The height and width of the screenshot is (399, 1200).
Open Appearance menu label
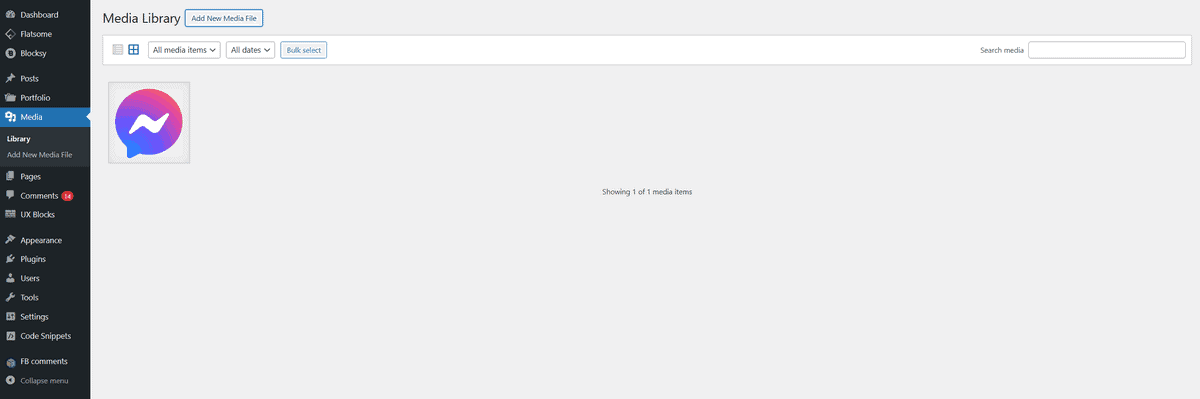[41, 240]
